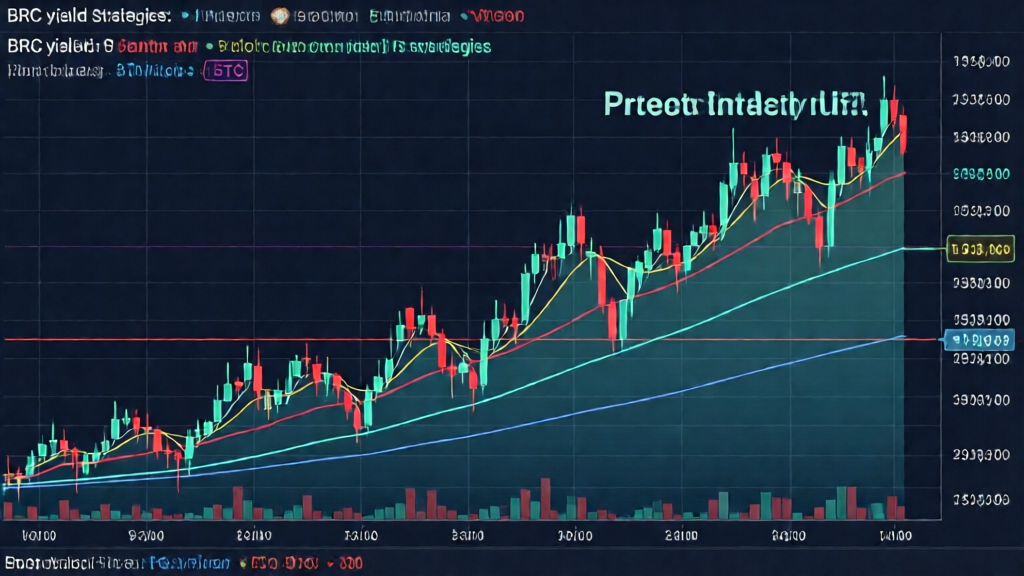Click the green dot marker in second legend row
The image size is (1024, 576).
(208, 46)
